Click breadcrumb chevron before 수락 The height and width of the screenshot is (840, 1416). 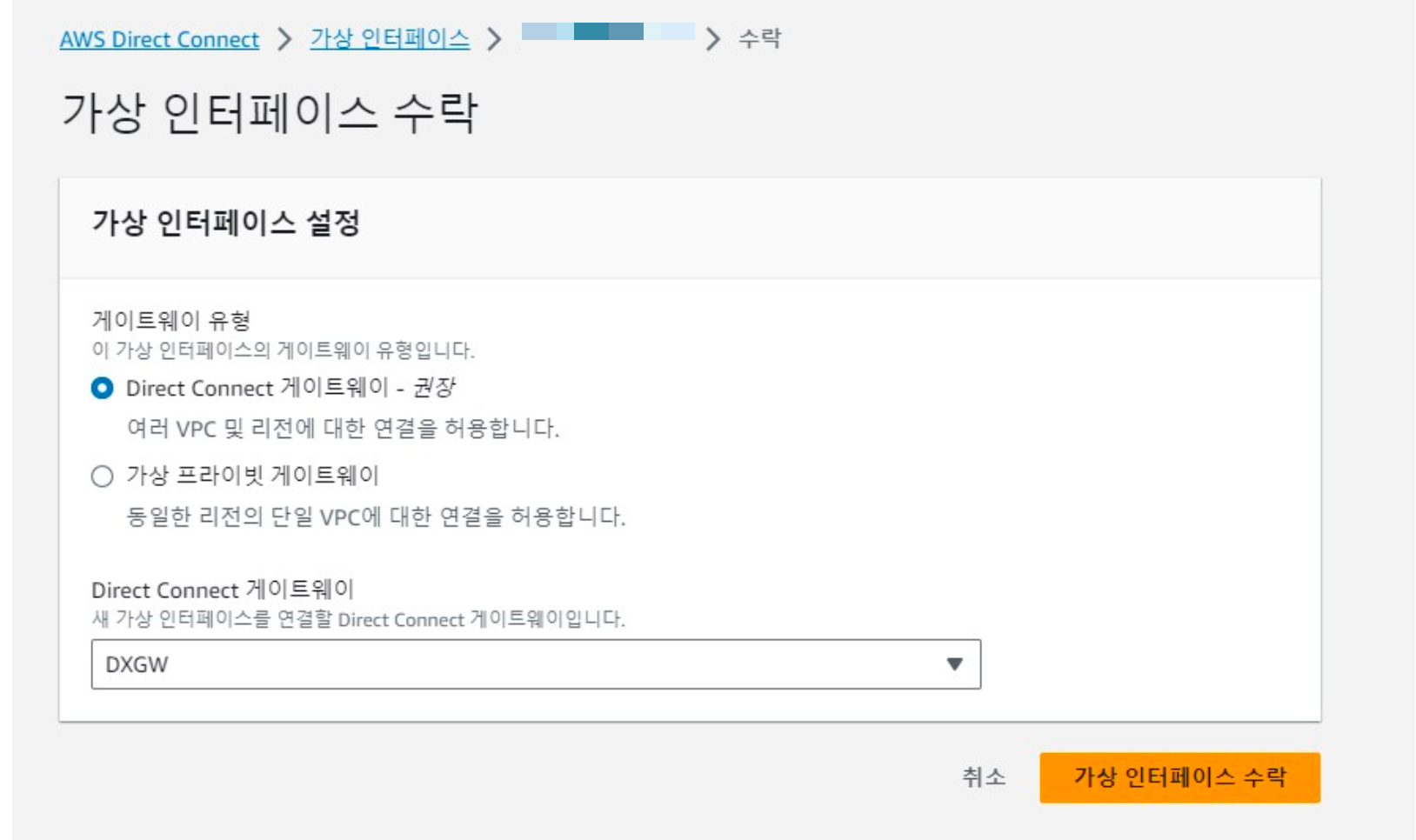click(x=713, y=39)
